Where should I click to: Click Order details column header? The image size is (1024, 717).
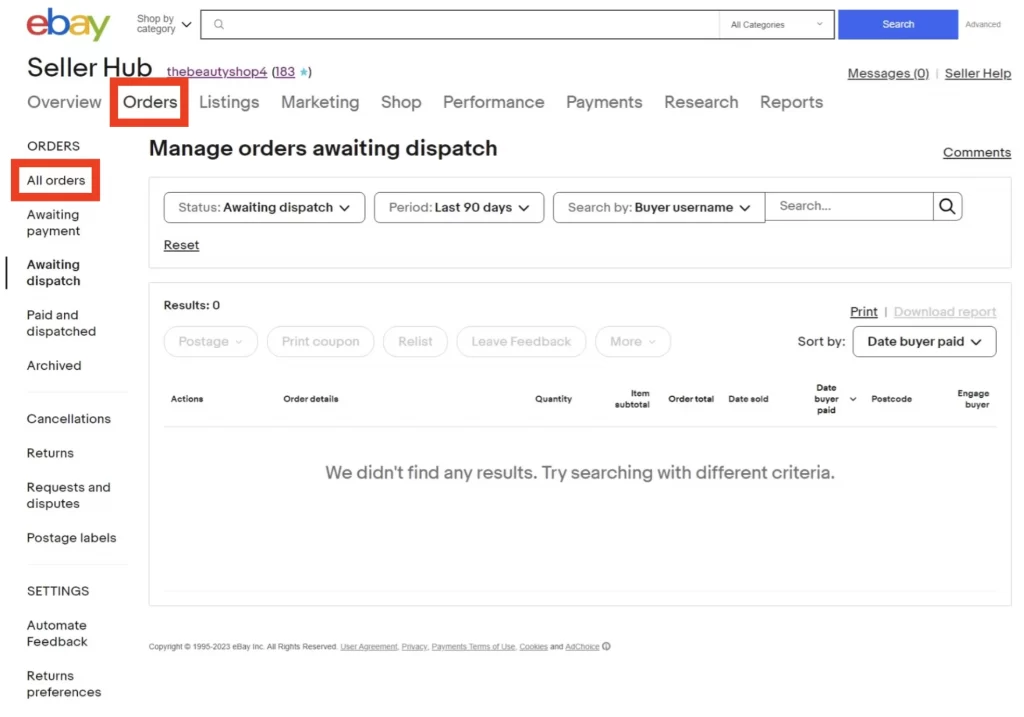(x=311, y=399)
